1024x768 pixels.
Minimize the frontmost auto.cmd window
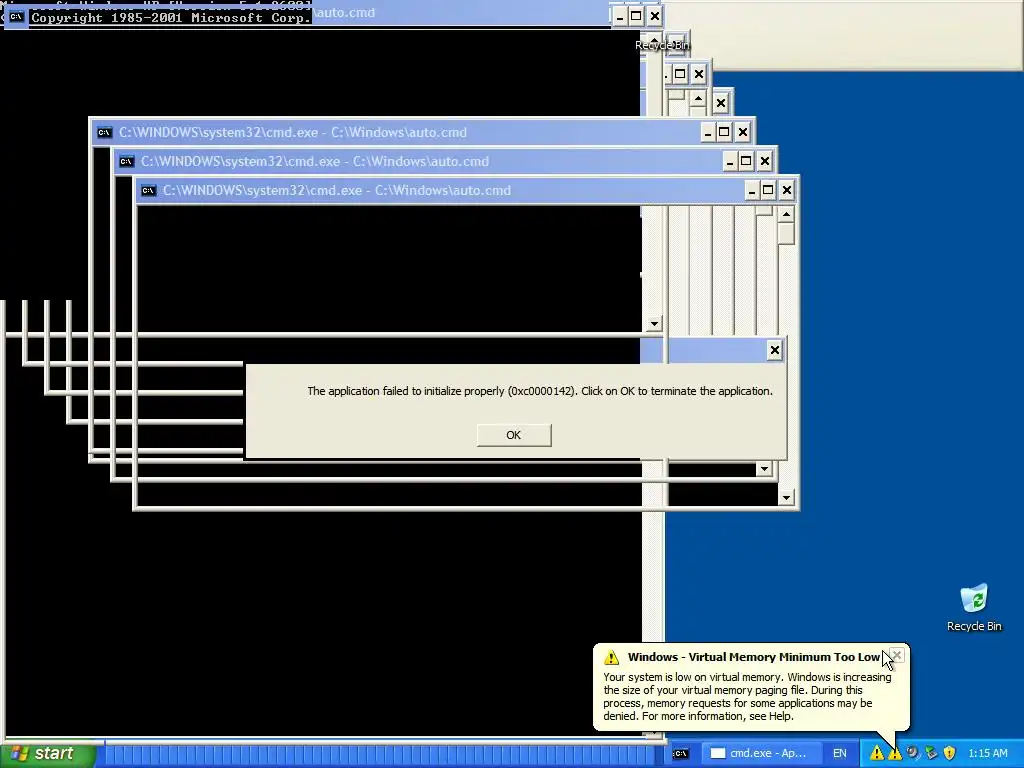coord(752,190)
